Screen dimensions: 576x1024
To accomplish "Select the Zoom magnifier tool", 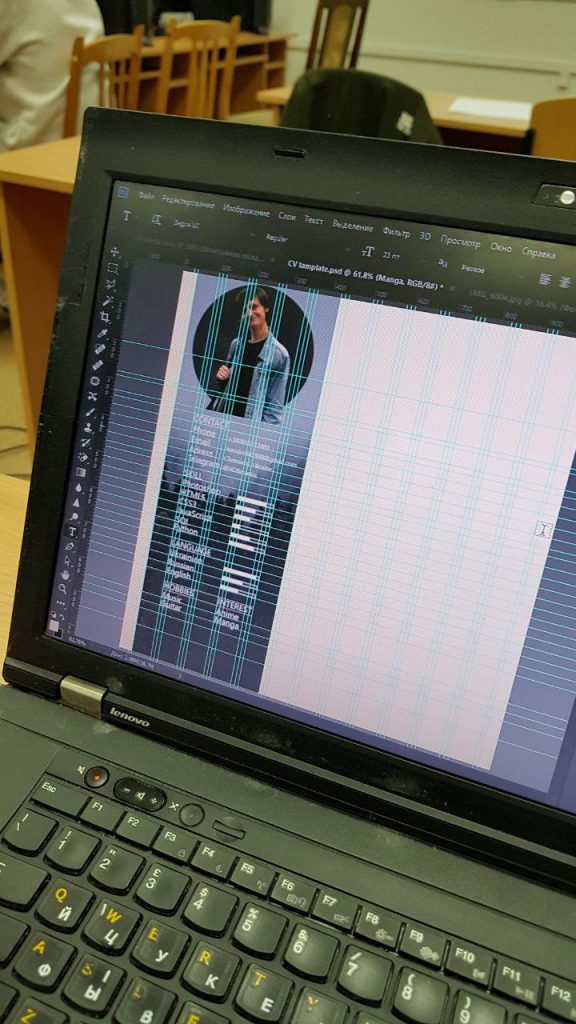I will (x=63, y=589).
